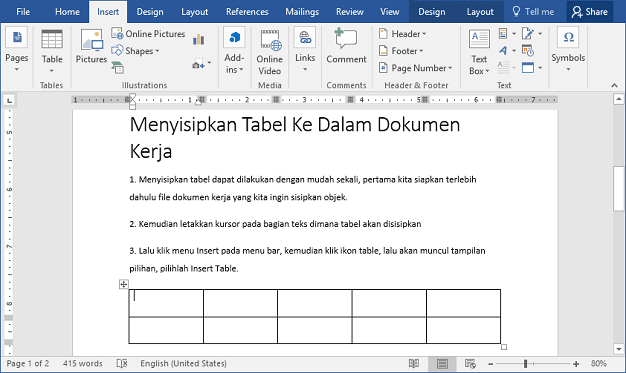Screen dimensions: 626x373
Task: Click the Object insert icon
Action: (528, 67)
